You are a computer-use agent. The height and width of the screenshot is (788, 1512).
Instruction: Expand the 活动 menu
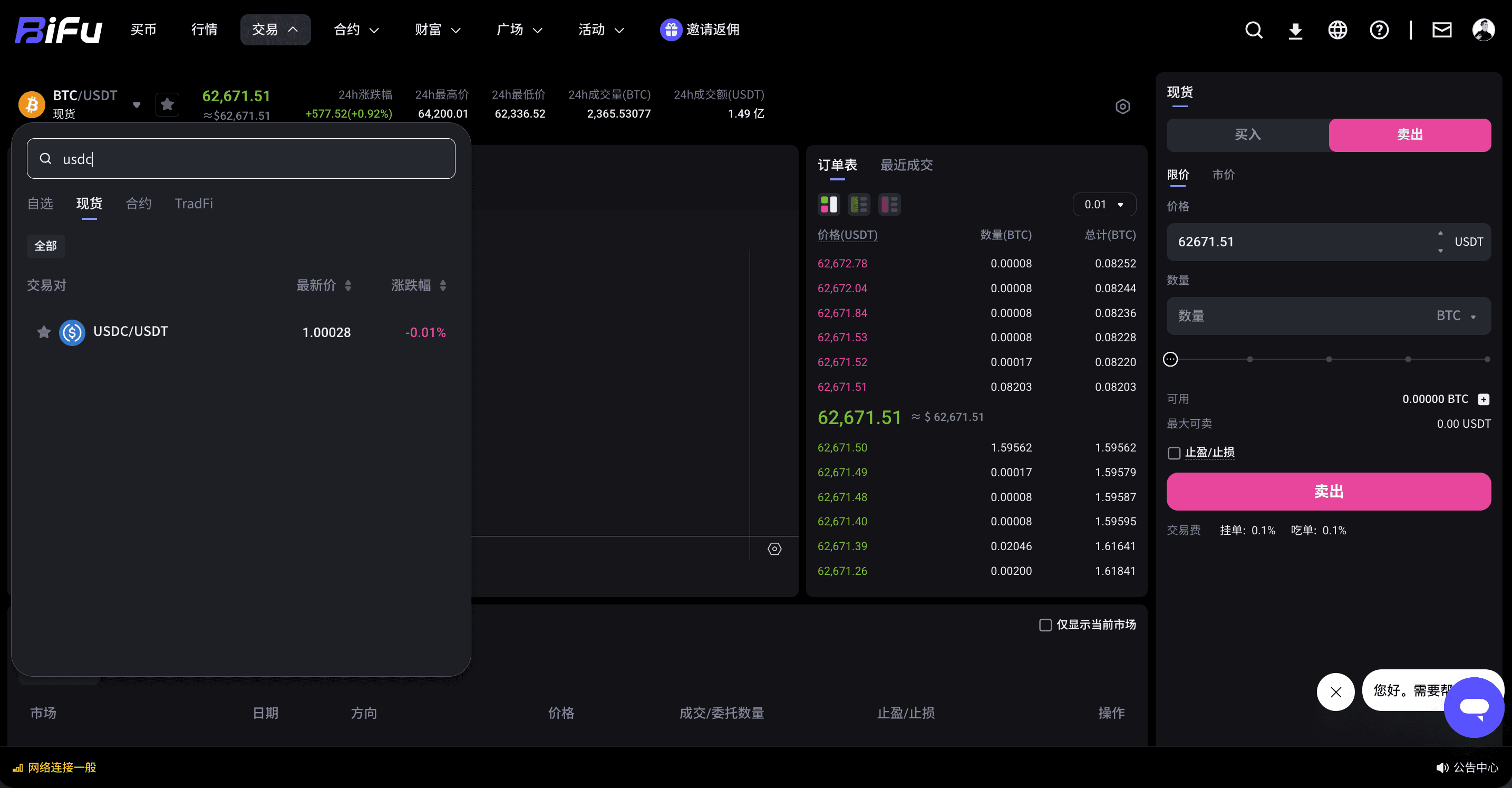coord(600,30)
